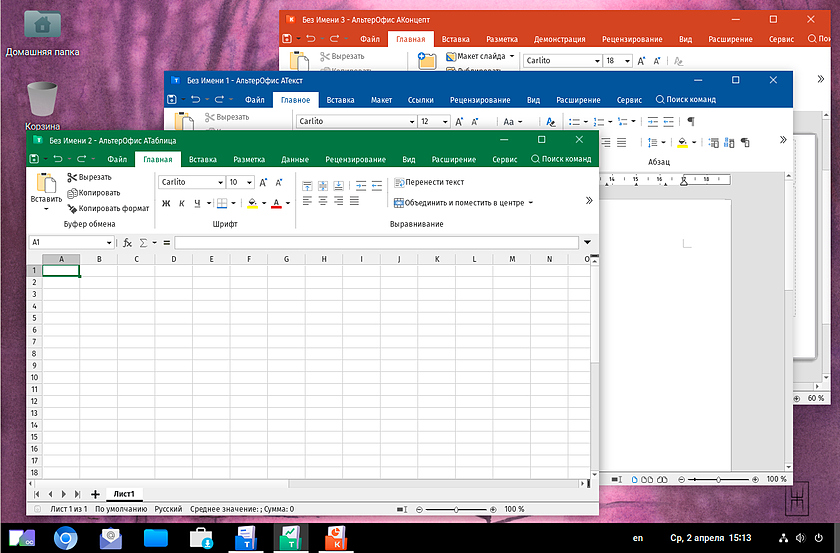Click the Wrap Text (Перенести текст) icon
This screenshot has width=840, height=553.
tap(399, 182)
